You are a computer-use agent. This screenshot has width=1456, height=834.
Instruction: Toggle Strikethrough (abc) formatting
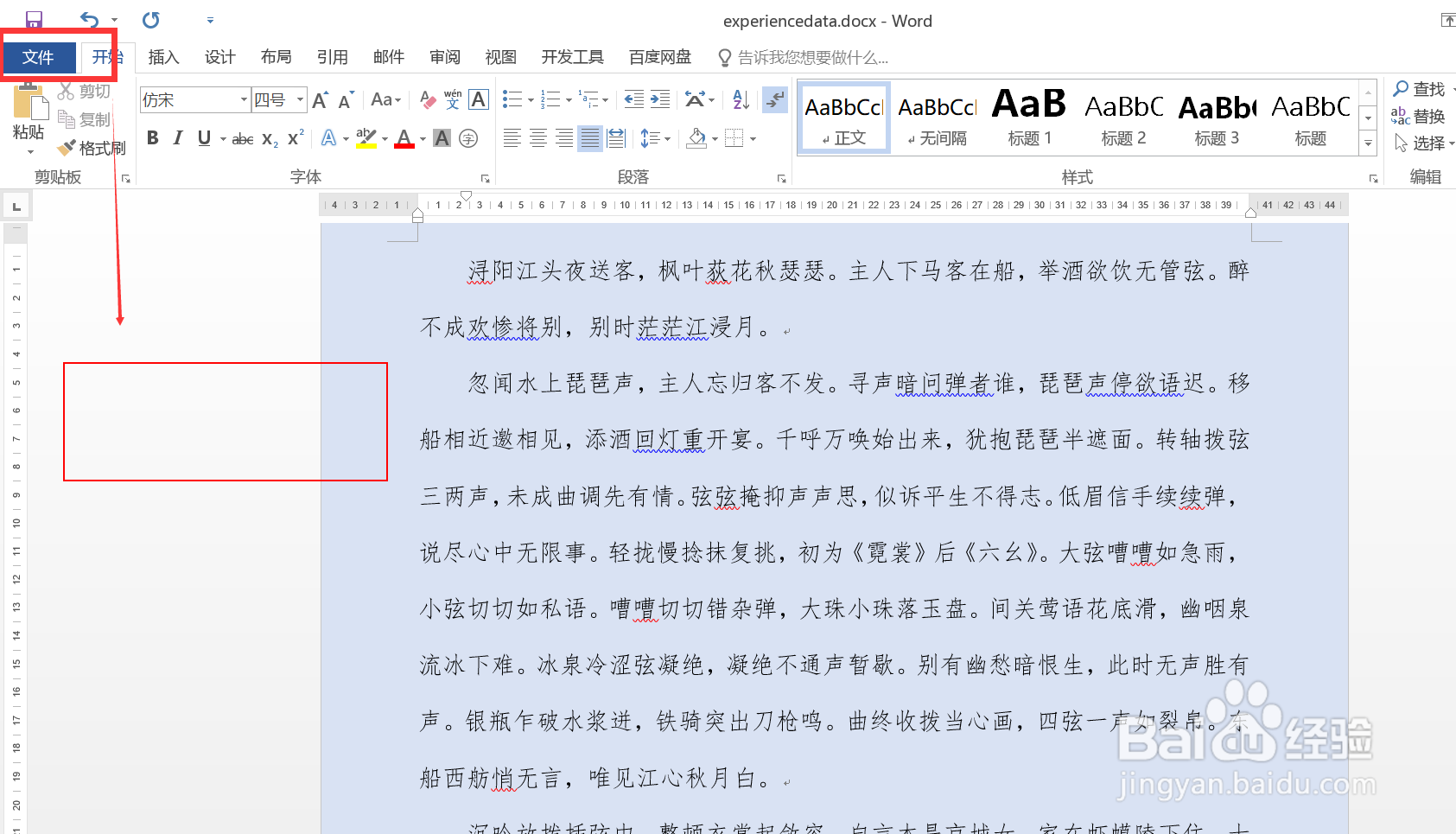coord(243,138)
